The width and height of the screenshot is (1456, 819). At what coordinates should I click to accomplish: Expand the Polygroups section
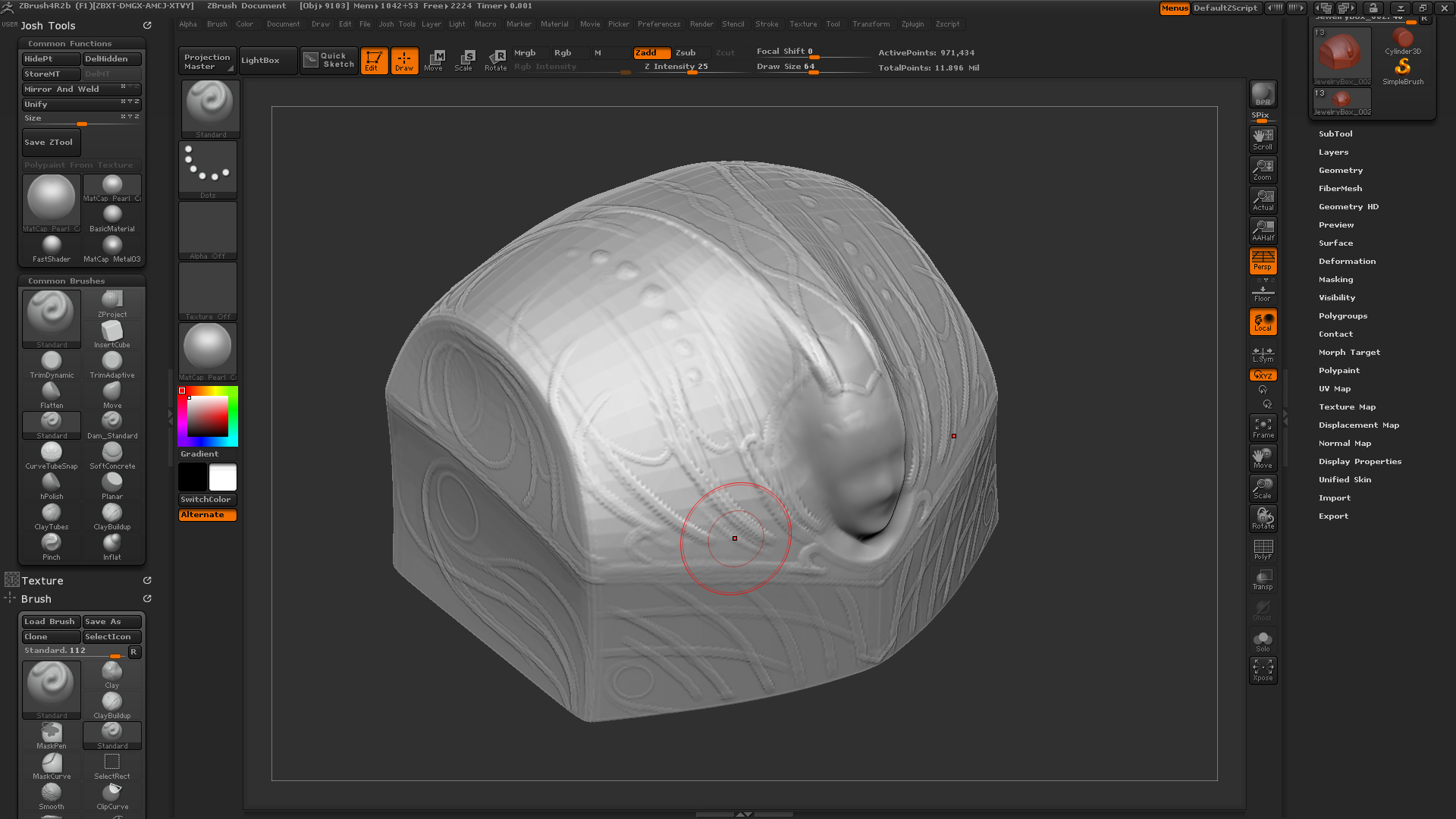coord(1342,315)
